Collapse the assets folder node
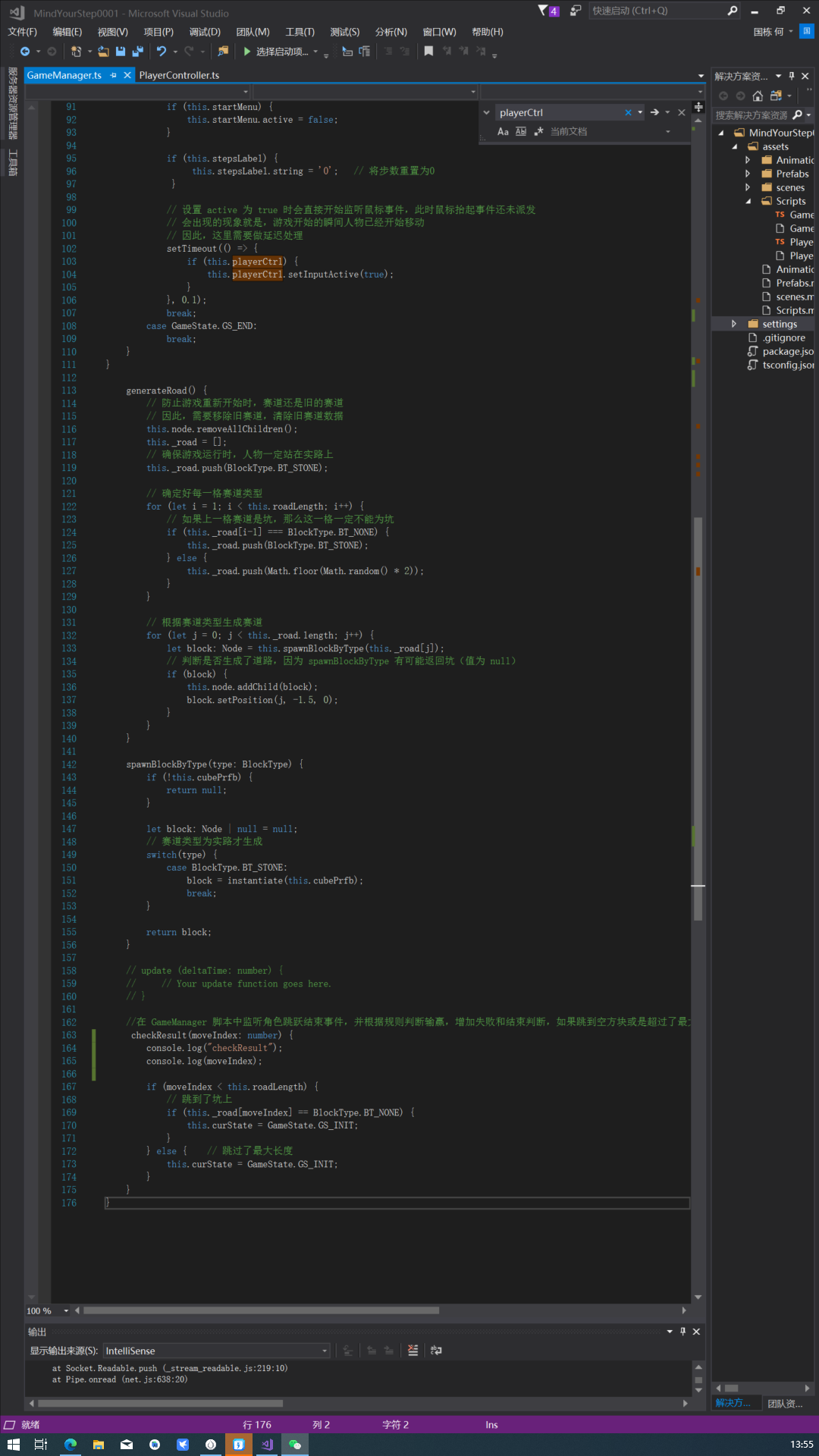 coord(734,146)
